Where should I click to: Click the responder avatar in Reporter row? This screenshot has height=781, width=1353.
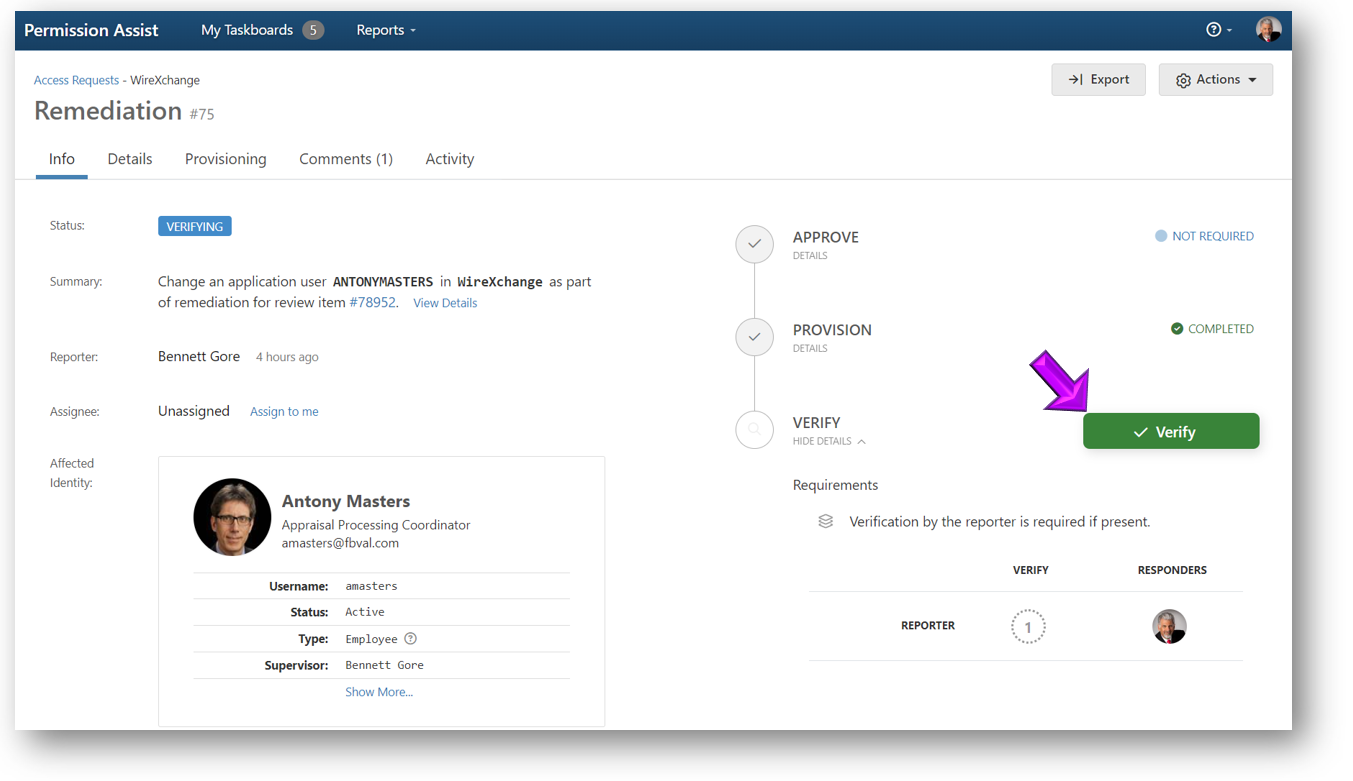click(1169, 627)
